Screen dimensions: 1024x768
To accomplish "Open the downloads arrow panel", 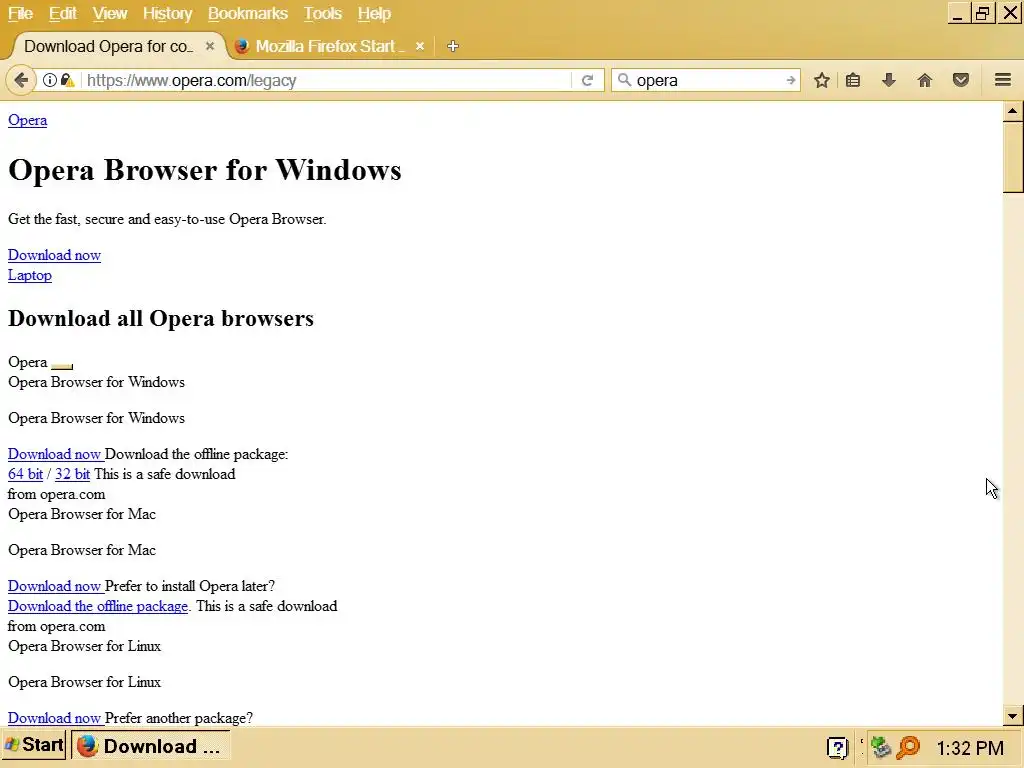I will click(x=889, y=80).
